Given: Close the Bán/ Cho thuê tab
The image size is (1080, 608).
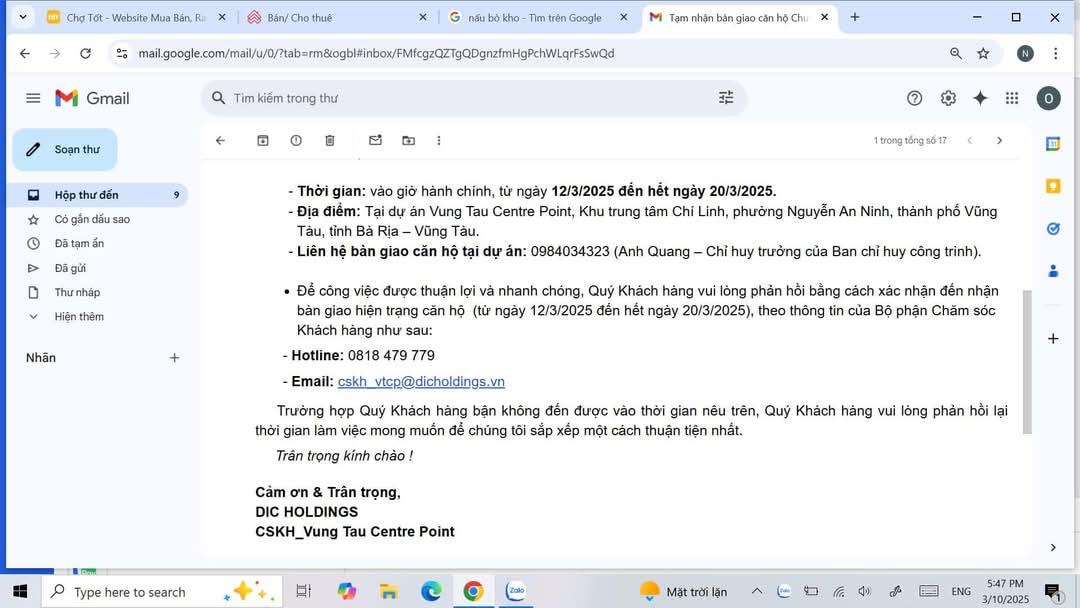Looking at the screenshot, I should coord(423,17).
